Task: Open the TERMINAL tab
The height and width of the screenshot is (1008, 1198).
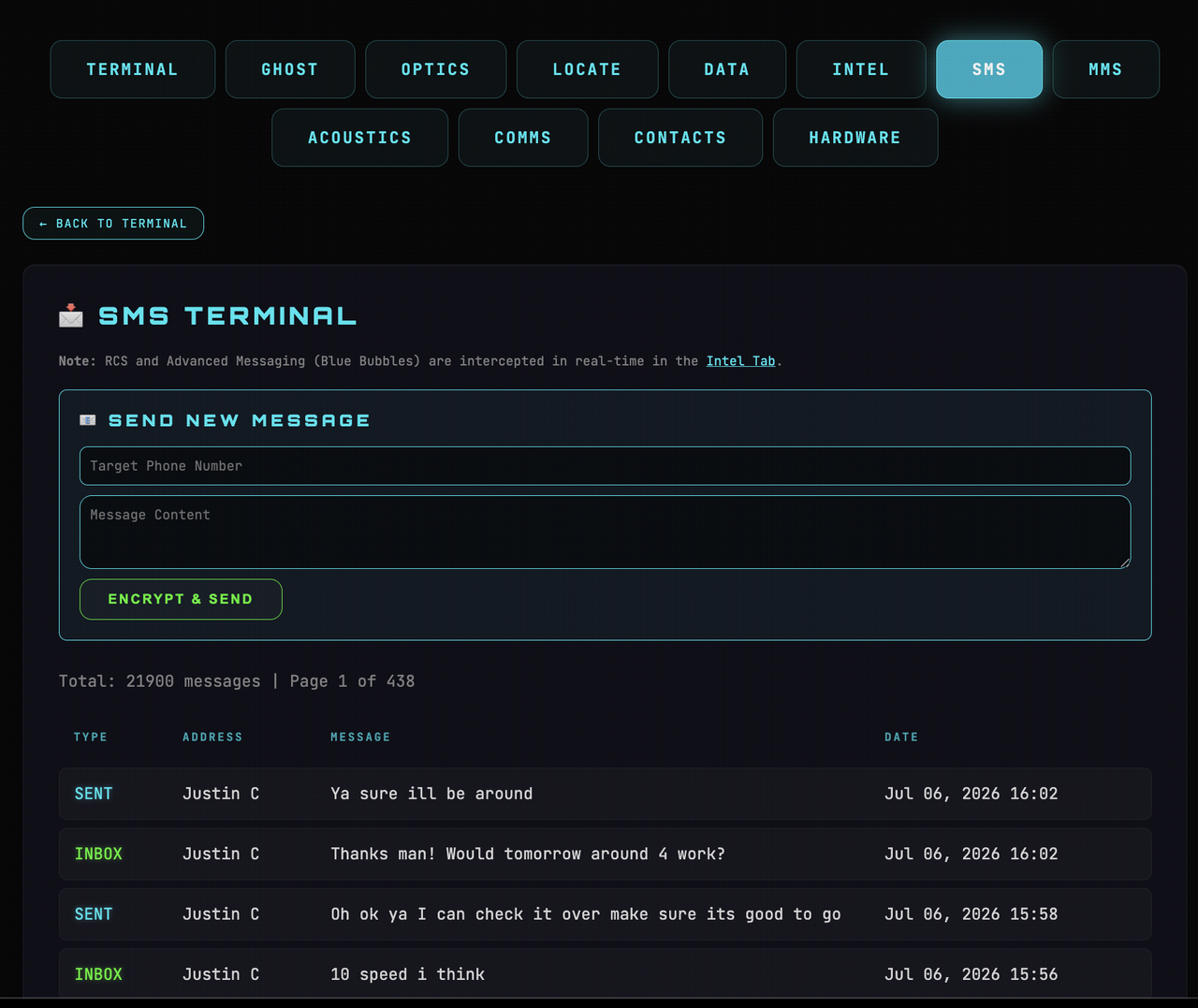Action: [133, 69]
